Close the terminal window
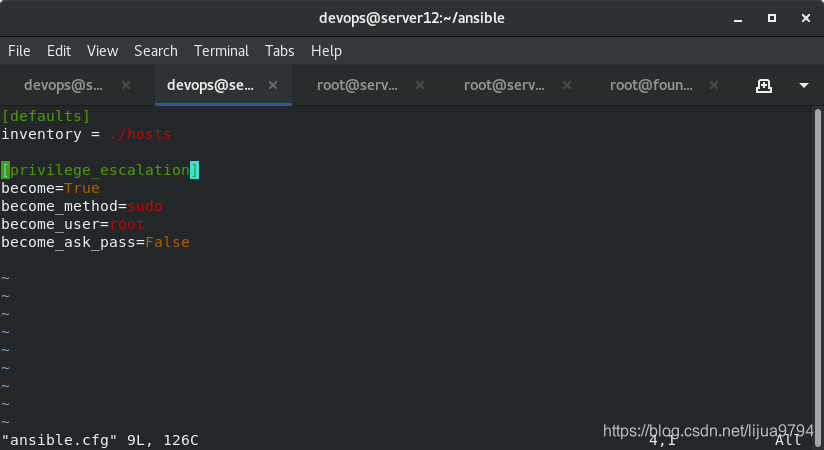Viewport: 824px width, 450px height. 806,18
